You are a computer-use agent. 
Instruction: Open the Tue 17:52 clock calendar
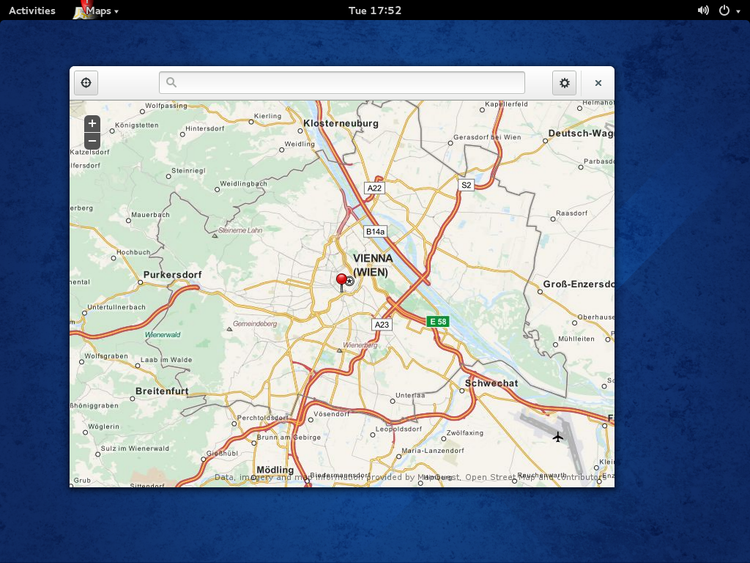(375, 10)
